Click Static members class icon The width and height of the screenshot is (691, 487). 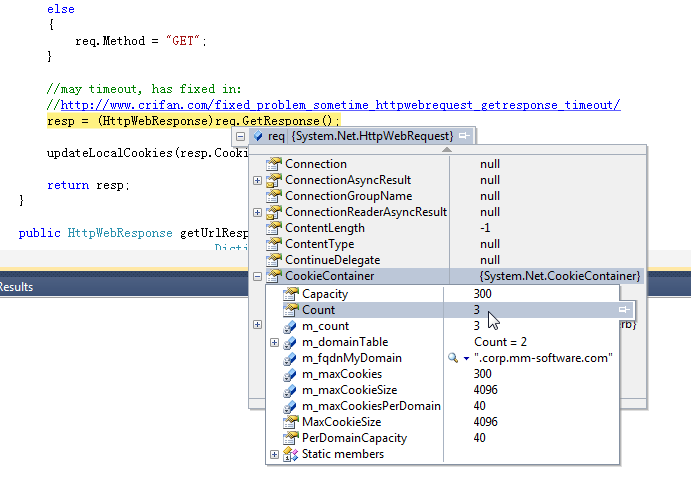tap(290, 454)
